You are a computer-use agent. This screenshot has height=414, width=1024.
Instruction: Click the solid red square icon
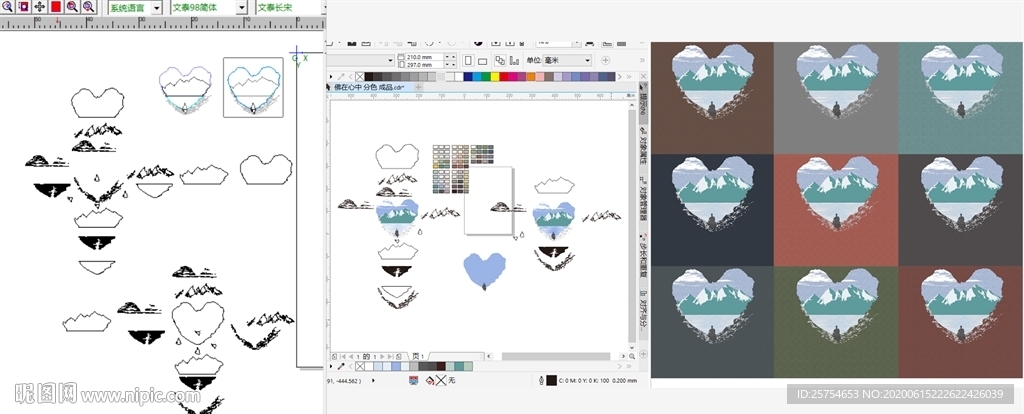pos(56,7)
